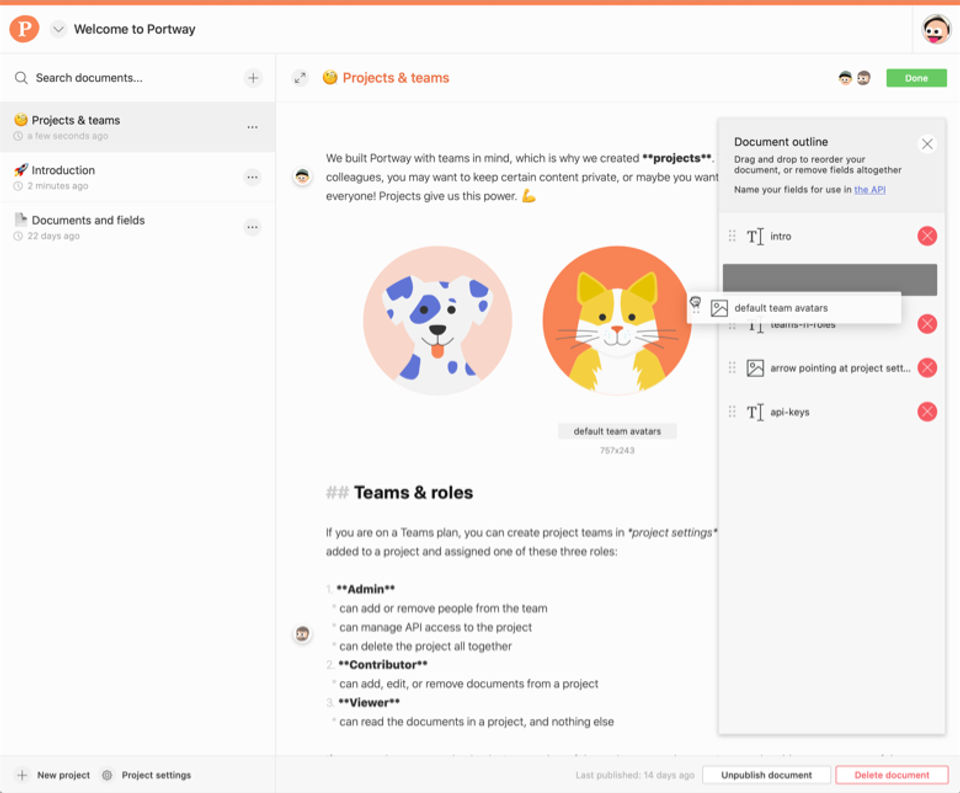Edit the default team avatars image caption
This screenshot has height=793, width=960.
(617, 431)
